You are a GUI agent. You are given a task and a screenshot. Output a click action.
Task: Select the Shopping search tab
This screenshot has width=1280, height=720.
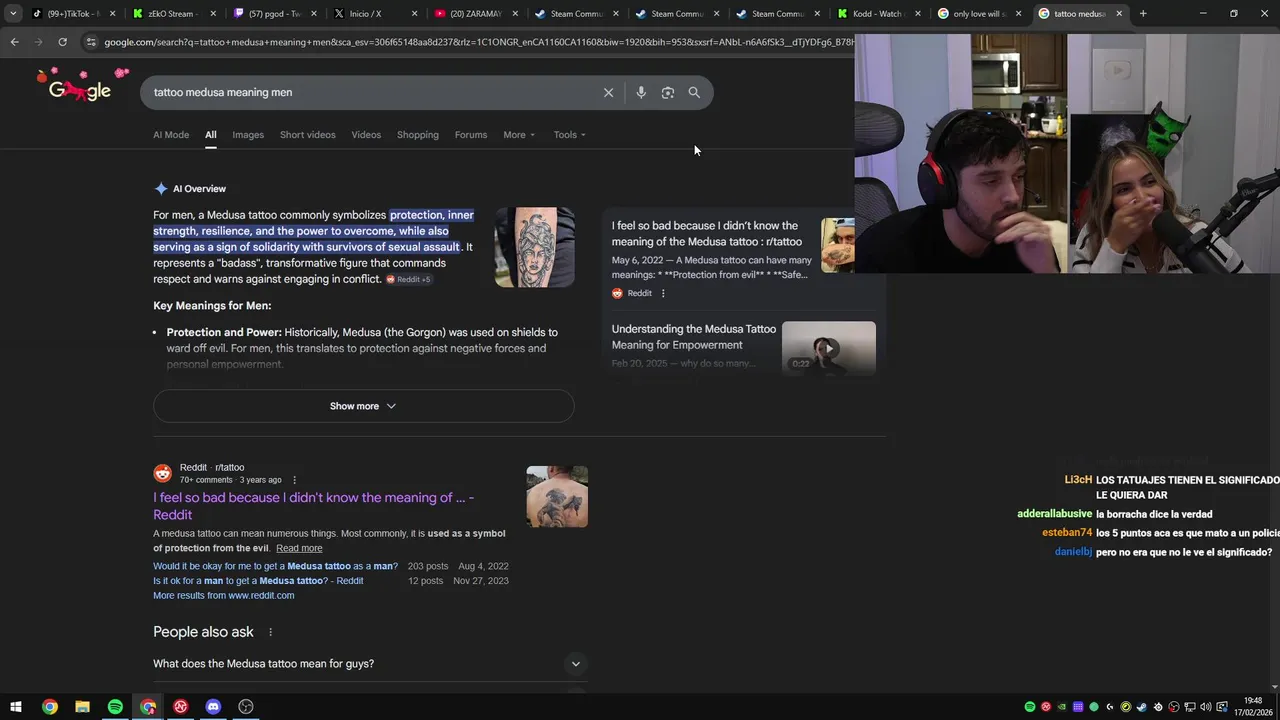click(x=418, y=135)
